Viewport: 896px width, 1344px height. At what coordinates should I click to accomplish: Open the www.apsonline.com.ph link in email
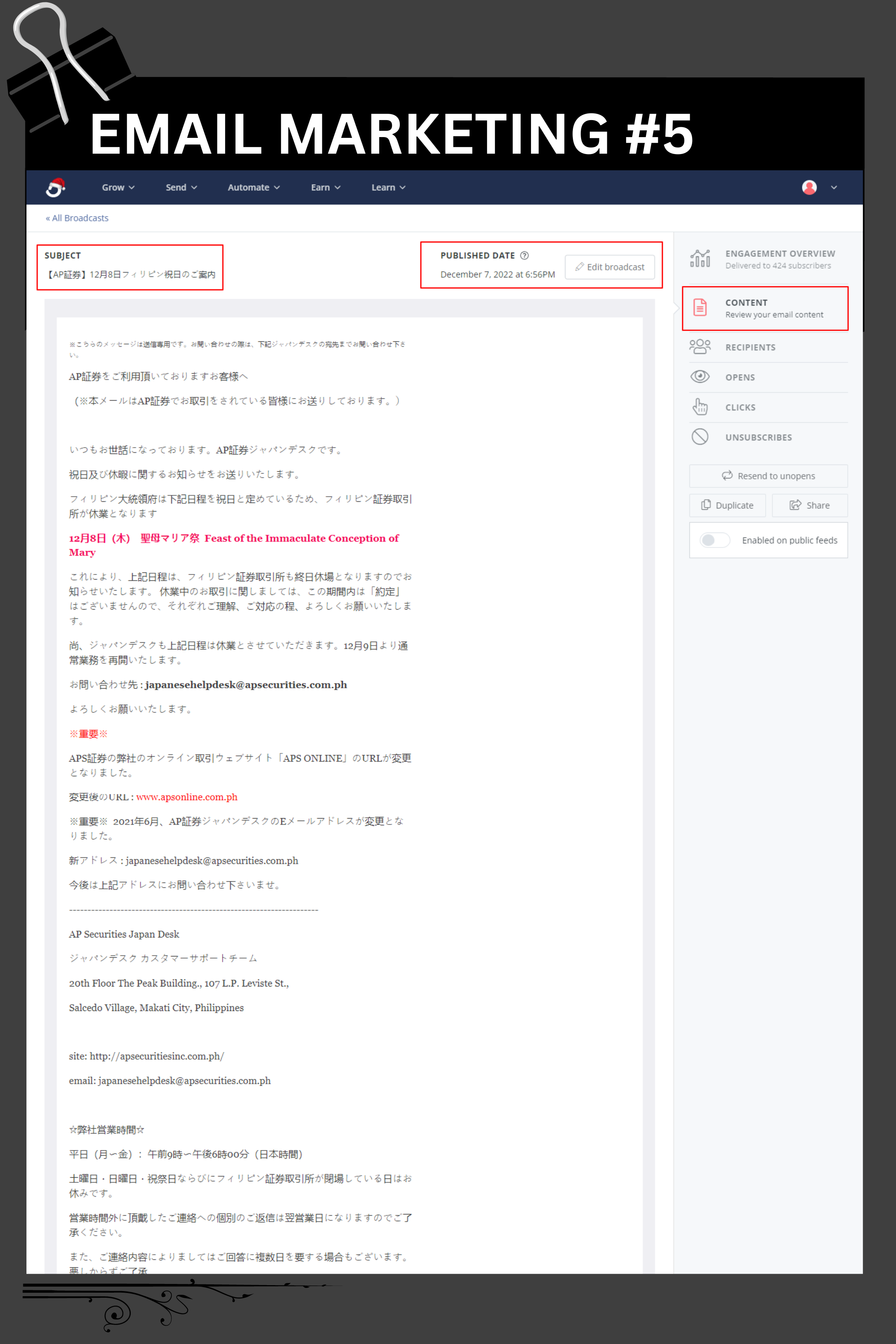point(186,796)
